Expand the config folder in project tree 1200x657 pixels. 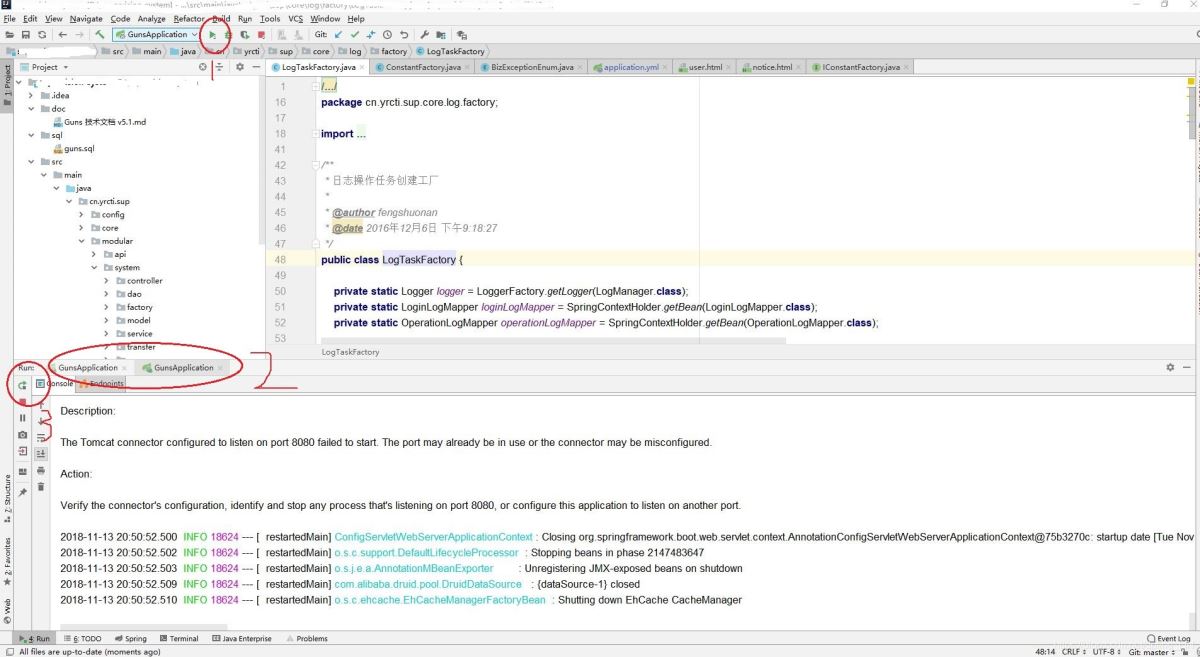83,214
